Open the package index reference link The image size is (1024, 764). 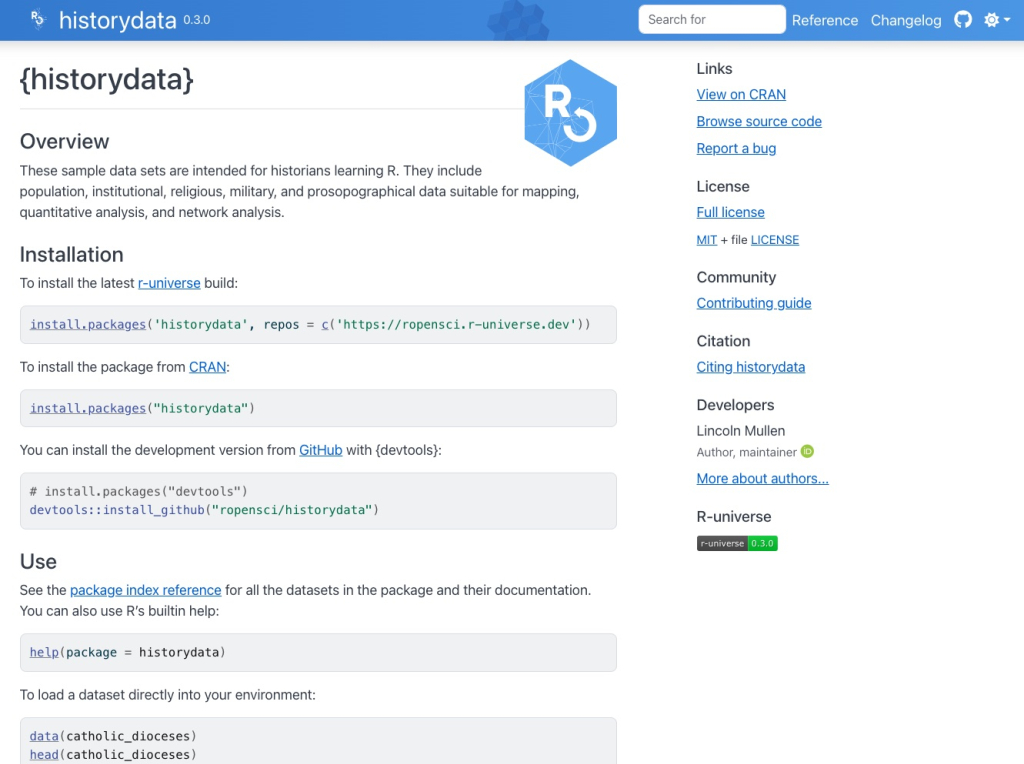(x=146, y=590)
